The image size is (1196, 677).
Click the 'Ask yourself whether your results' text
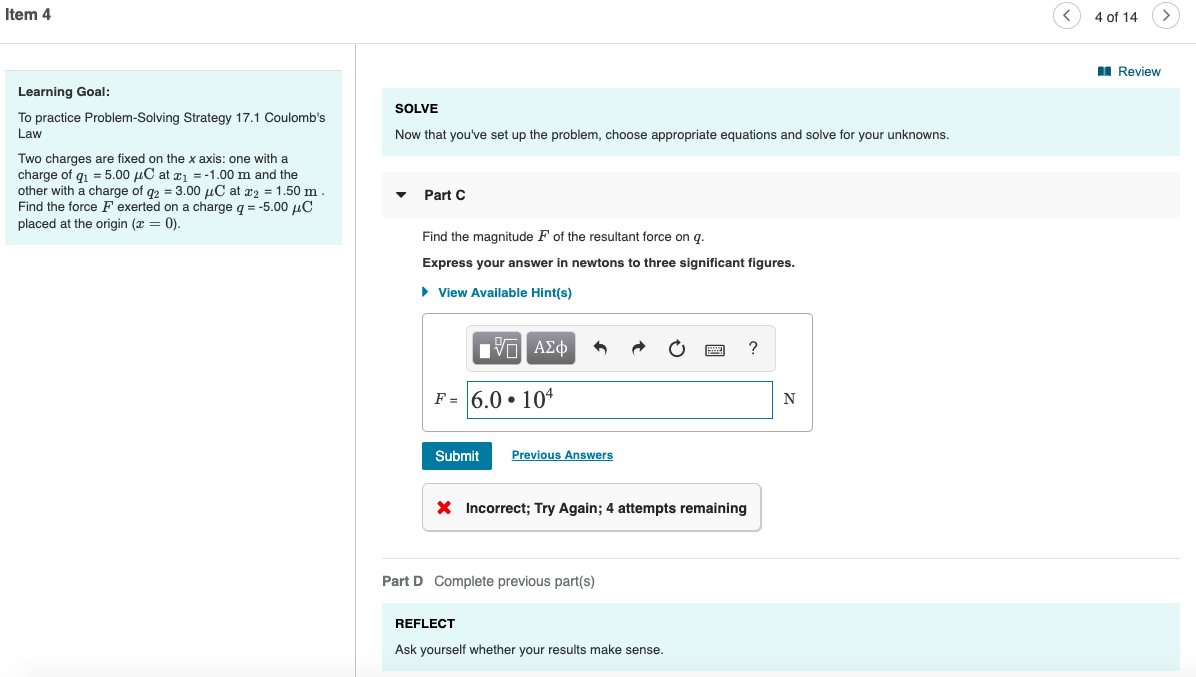click(529, 650)
